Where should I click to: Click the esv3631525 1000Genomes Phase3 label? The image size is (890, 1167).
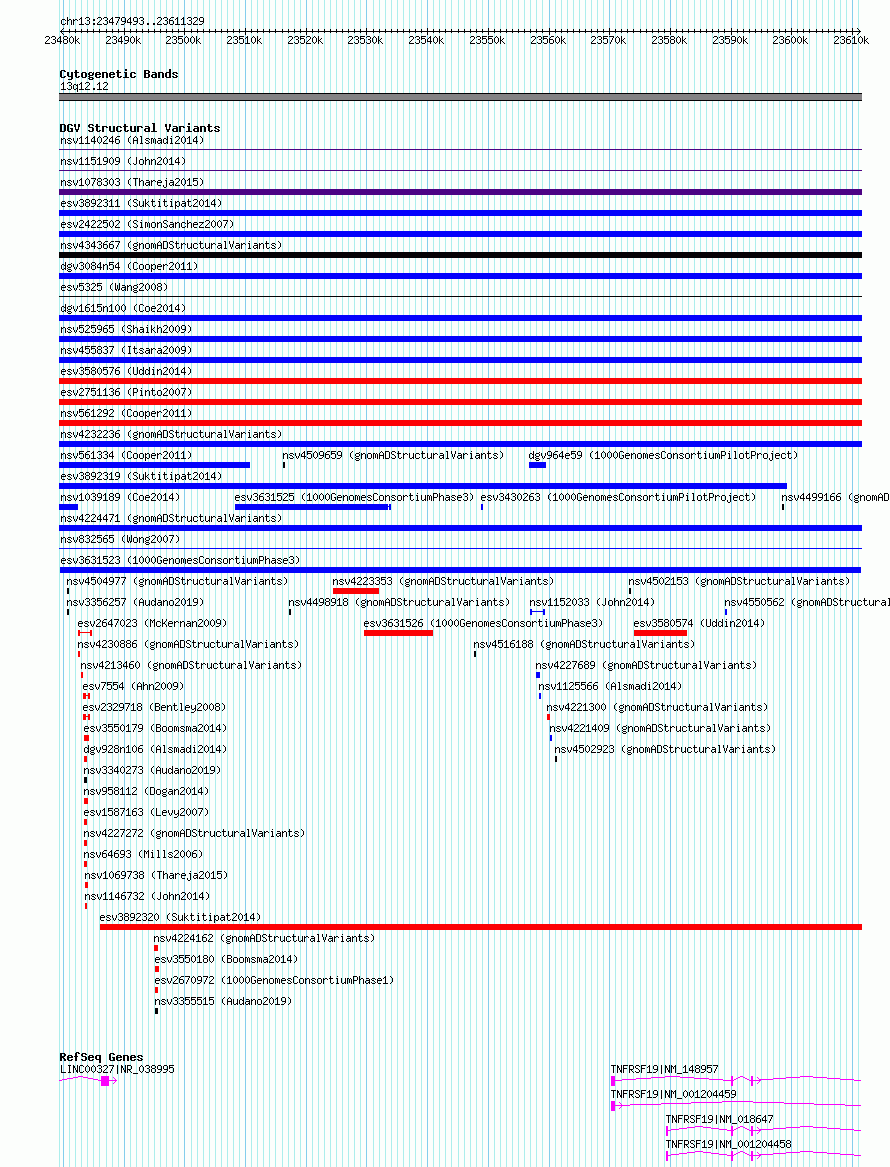[x=354, y=496]
